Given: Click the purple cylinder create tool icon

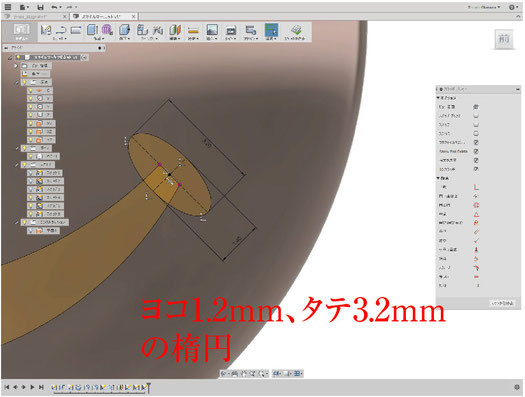Looking at the screenshot, I should point(107,30).
